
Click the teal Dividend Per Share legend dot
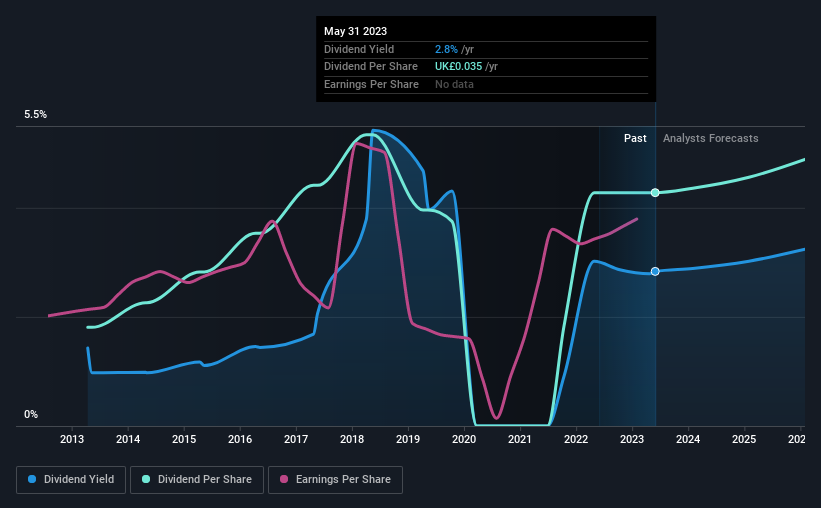click(x=146, y=479)
